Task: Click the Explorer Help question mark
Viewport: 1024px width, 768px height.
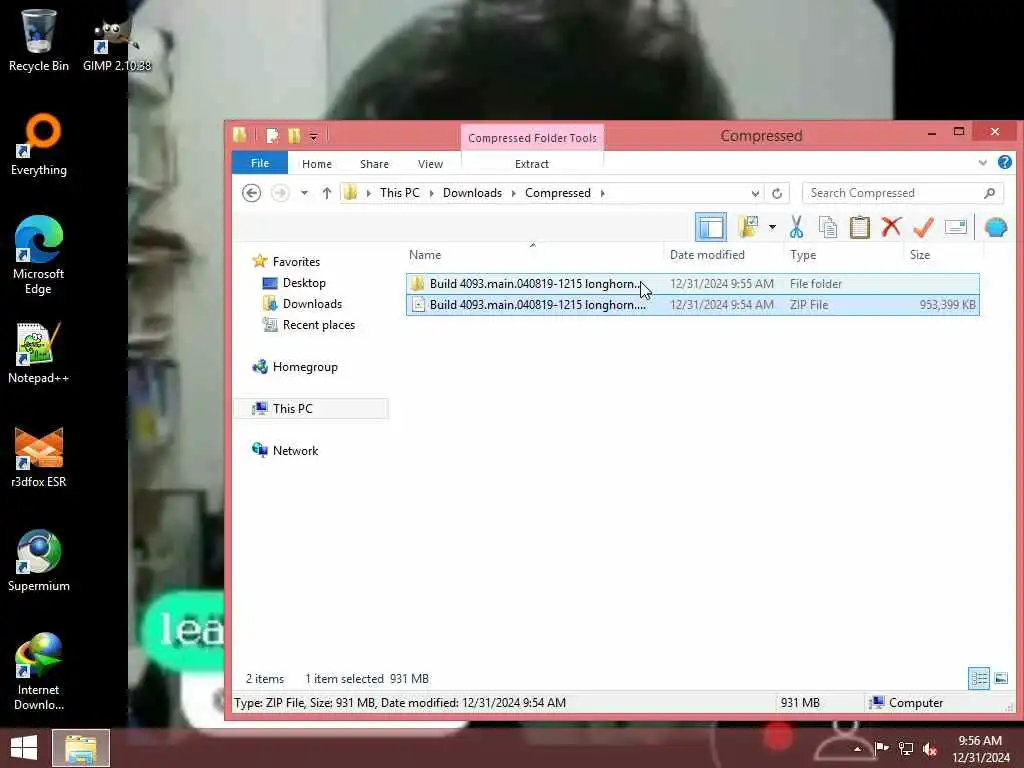Action: pos(1004,162)
